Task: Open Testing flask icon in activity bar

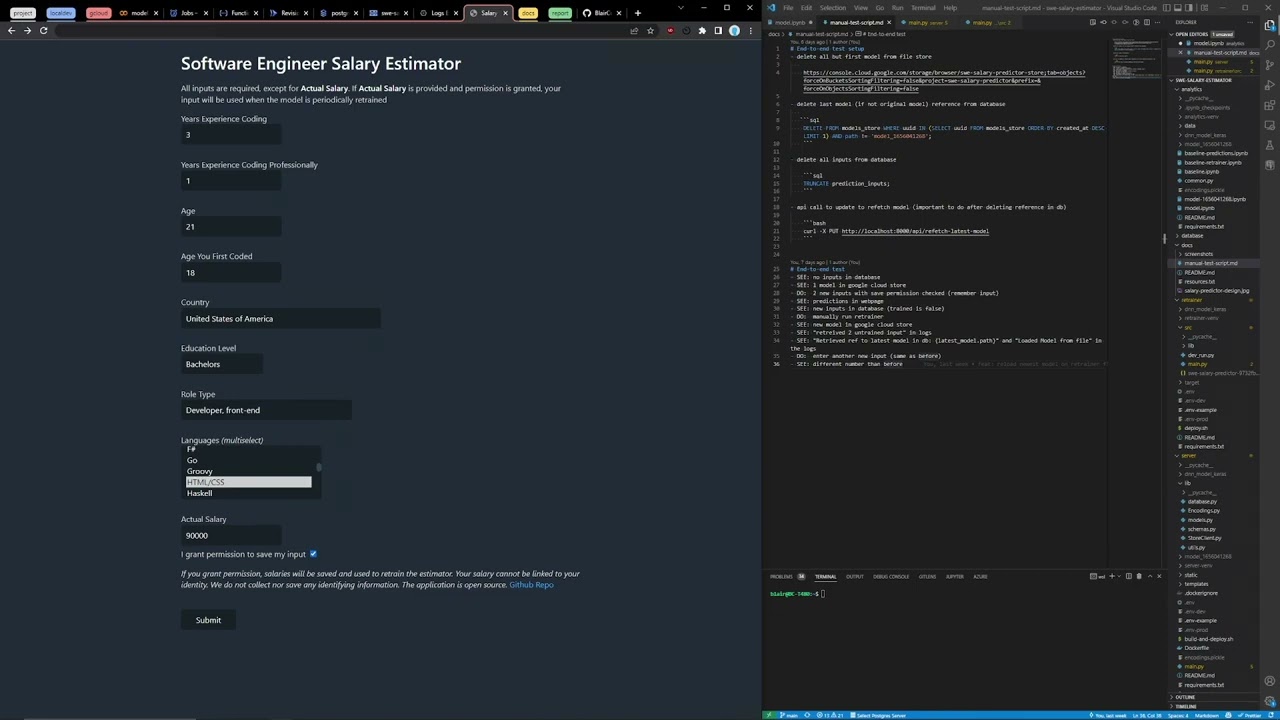Action: [x=1269, y=145]
